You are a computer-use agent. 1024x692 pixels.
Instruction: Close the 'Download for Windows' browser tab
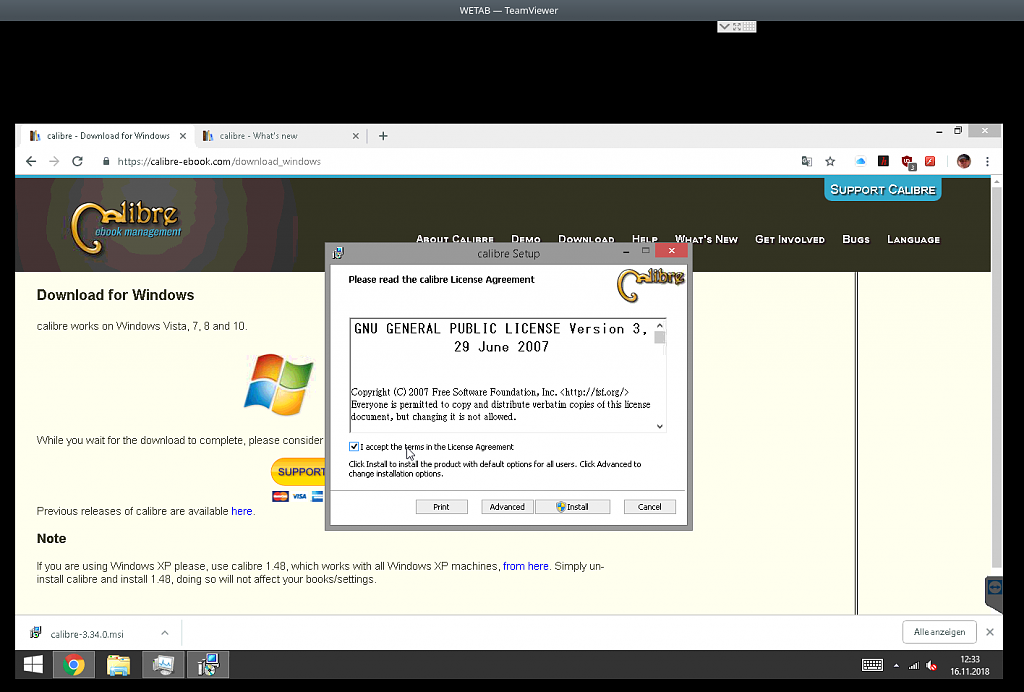coord(183,136)
